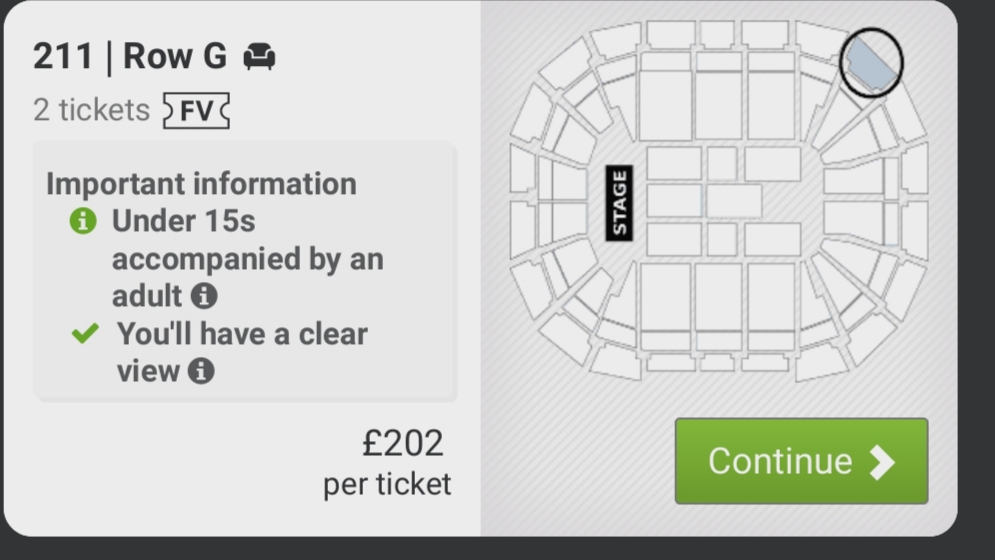Click the "Under 15s accompanied by an adult" text

click(246, 258)
